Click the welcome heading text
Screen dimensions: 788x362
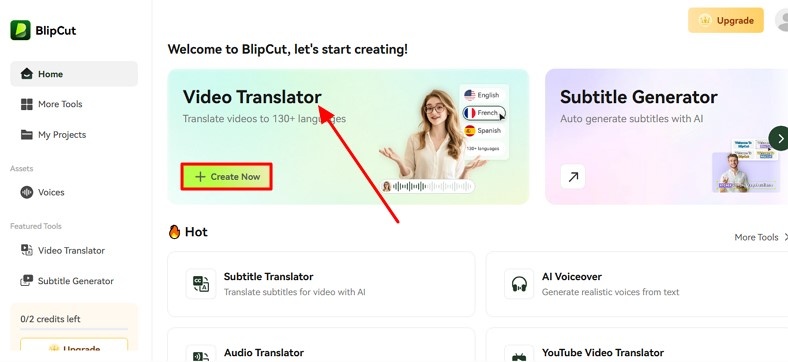tap(288, 49)
